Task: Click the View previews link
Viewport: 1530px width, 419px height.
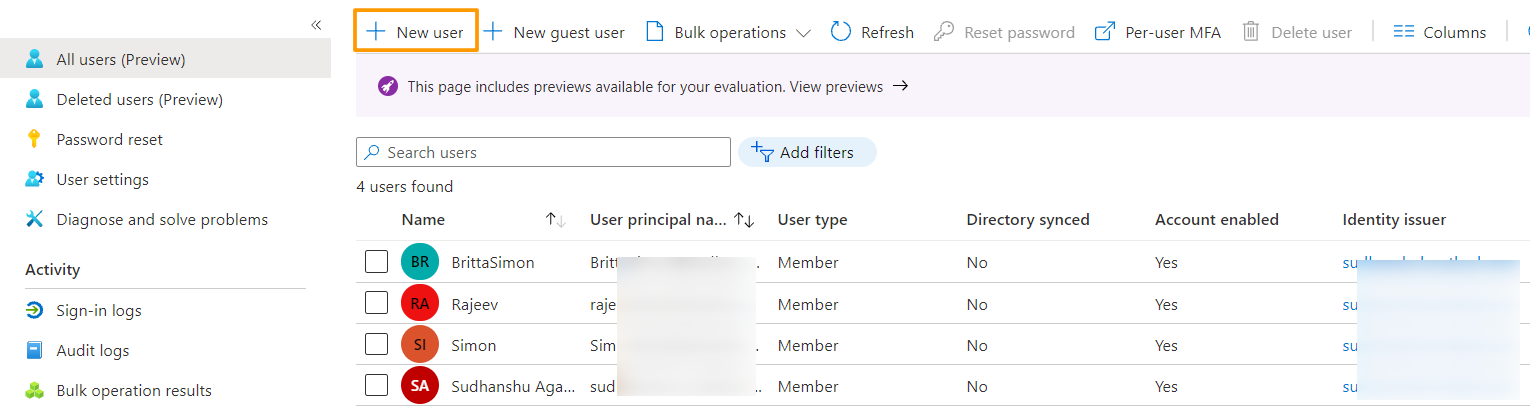Action: (837, 87)
